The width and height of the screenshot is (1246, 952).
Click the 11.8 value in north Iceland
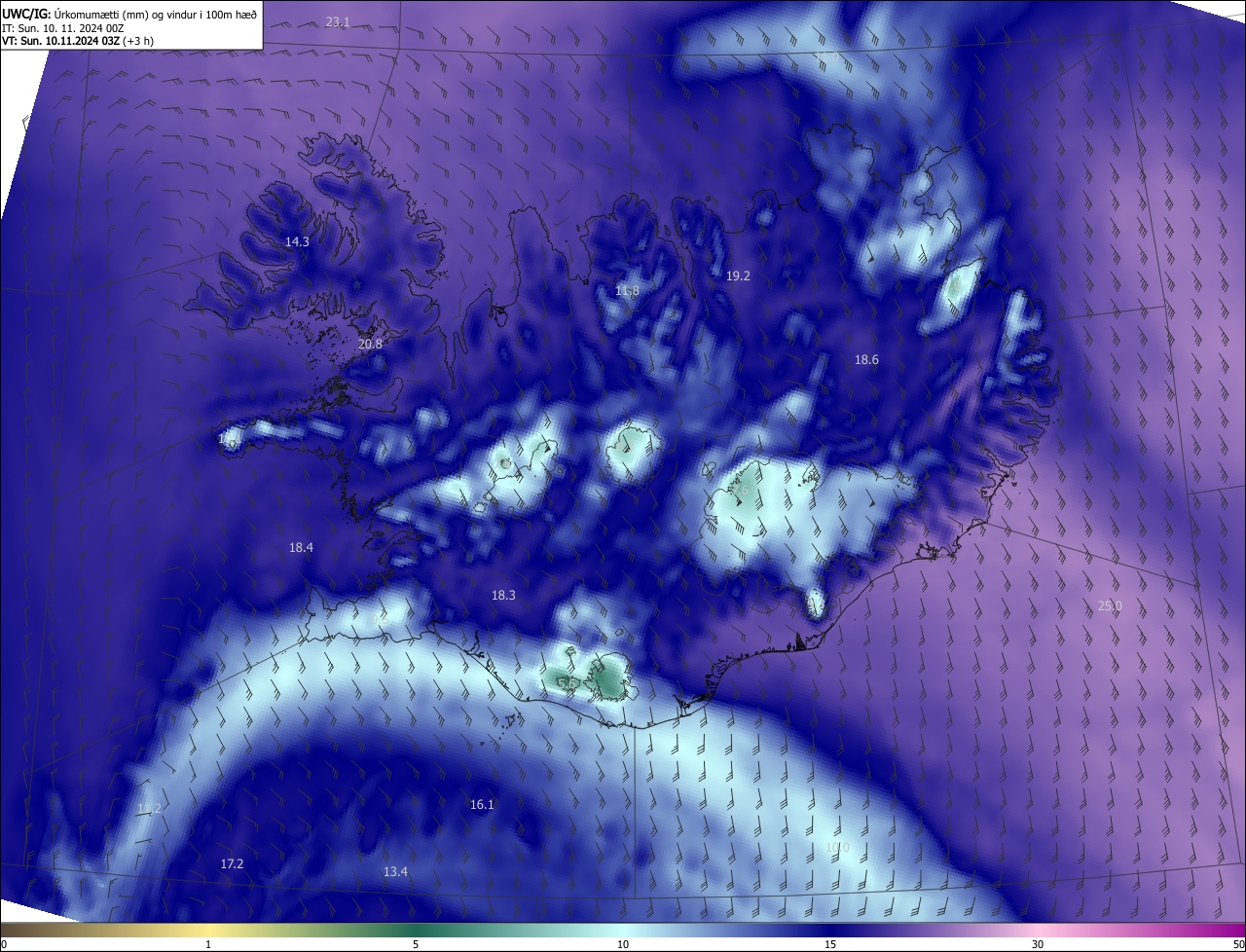tap(627, 291)
